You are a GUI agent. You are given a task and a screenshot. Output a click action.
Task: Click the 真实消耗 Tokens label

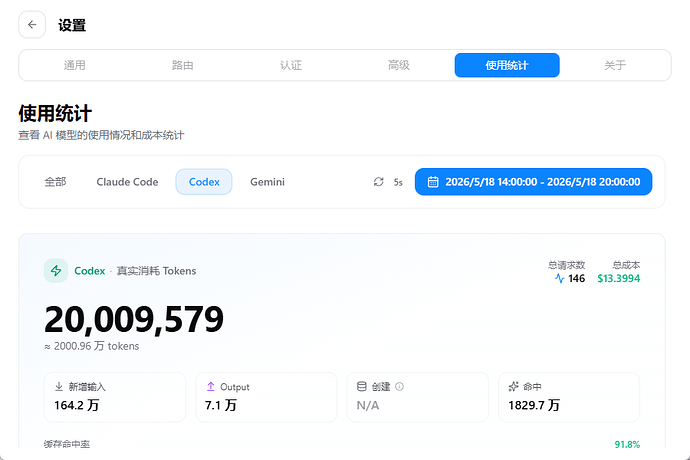tap(156, 271)
